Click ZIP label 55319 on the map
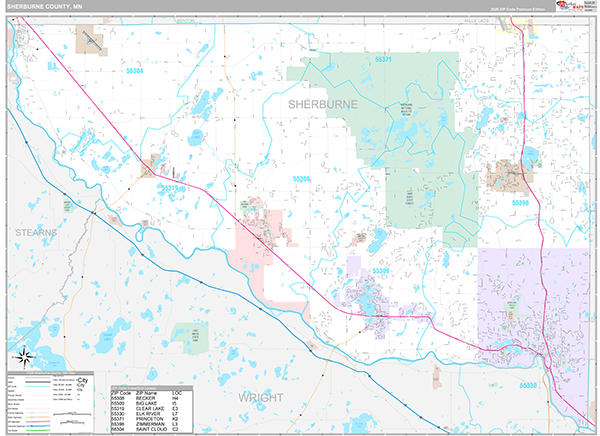This screenshot has width=600, height=436. pos(170,188)
